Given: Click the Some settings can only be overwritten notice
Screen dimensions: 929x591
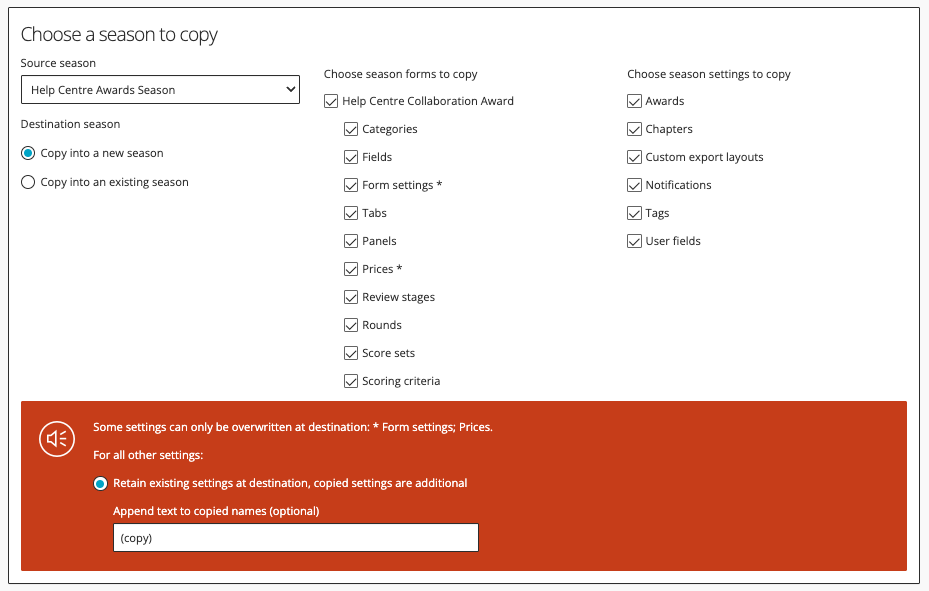Looking at the screenshot, I should 293,427.
